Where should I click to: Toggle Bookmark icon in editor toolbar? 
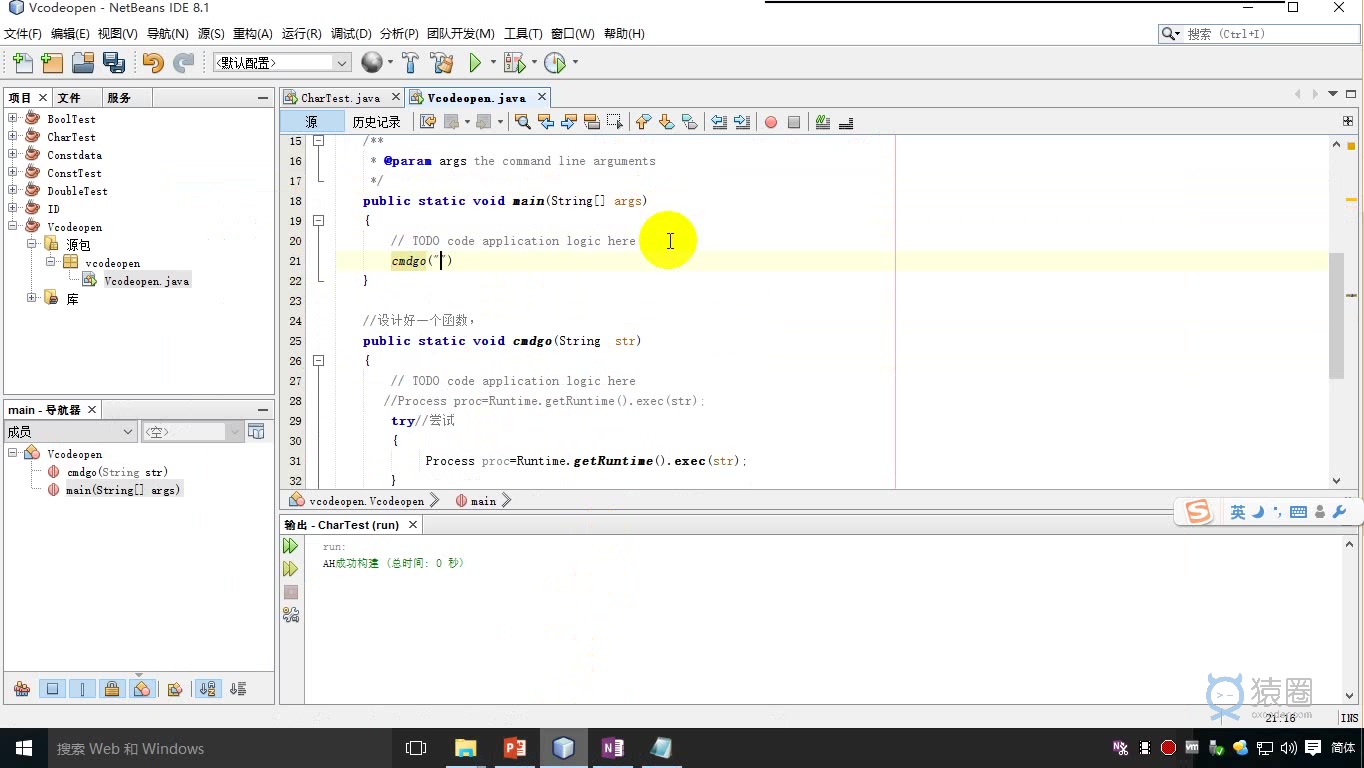[689, 122]
